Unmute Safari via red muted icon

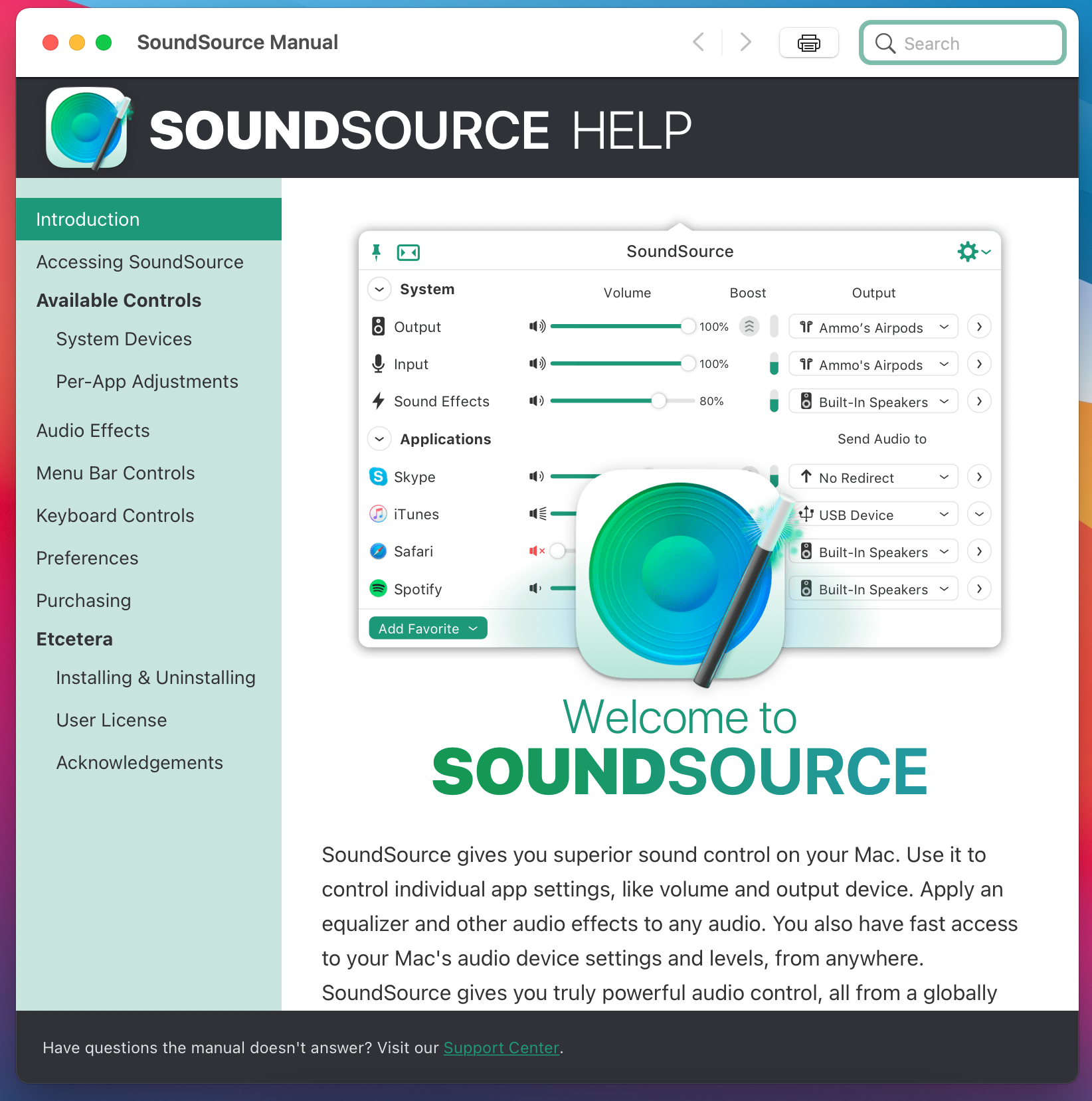(x=537, y=550)
